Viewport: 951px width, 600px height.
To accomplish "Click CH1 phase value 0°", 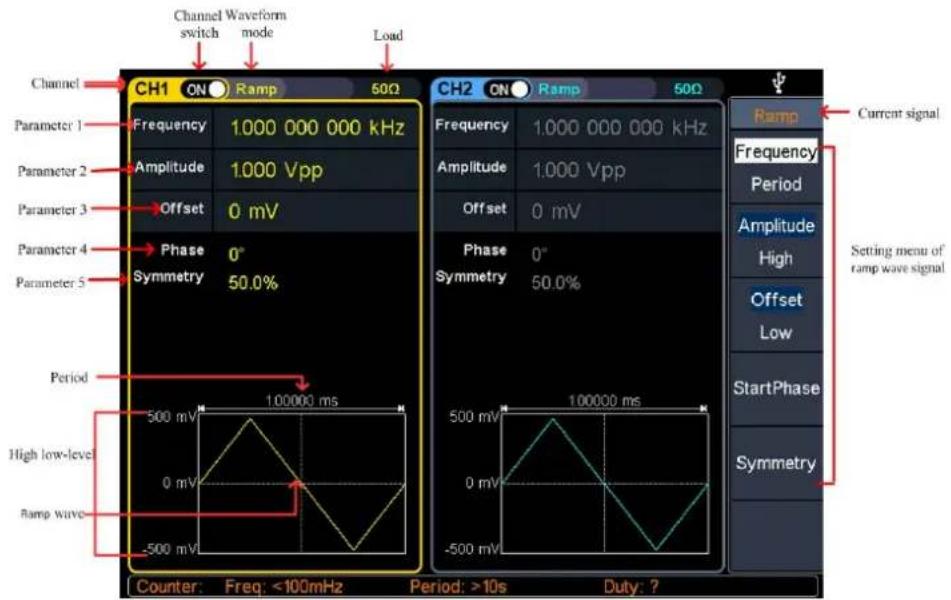I will tap(236, 254).
